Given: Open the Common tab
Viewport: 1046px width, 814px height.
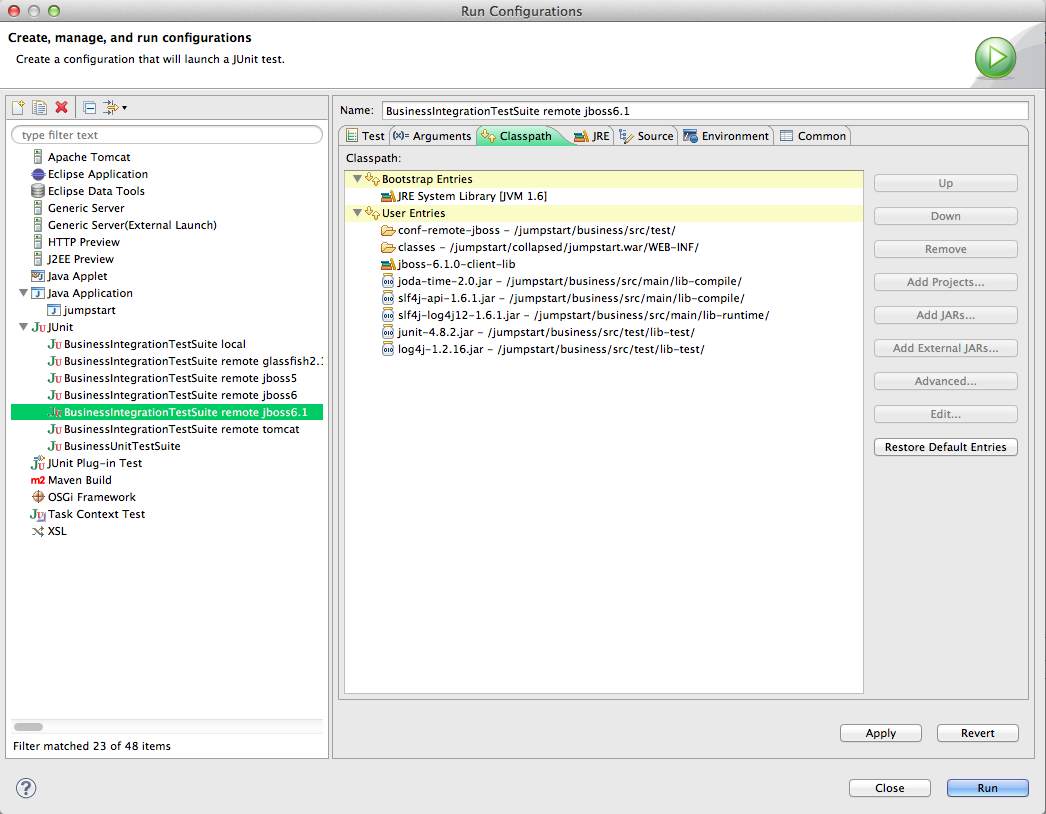Looking at the screenshot, I should pyautogui.click(x=813, y=136).
